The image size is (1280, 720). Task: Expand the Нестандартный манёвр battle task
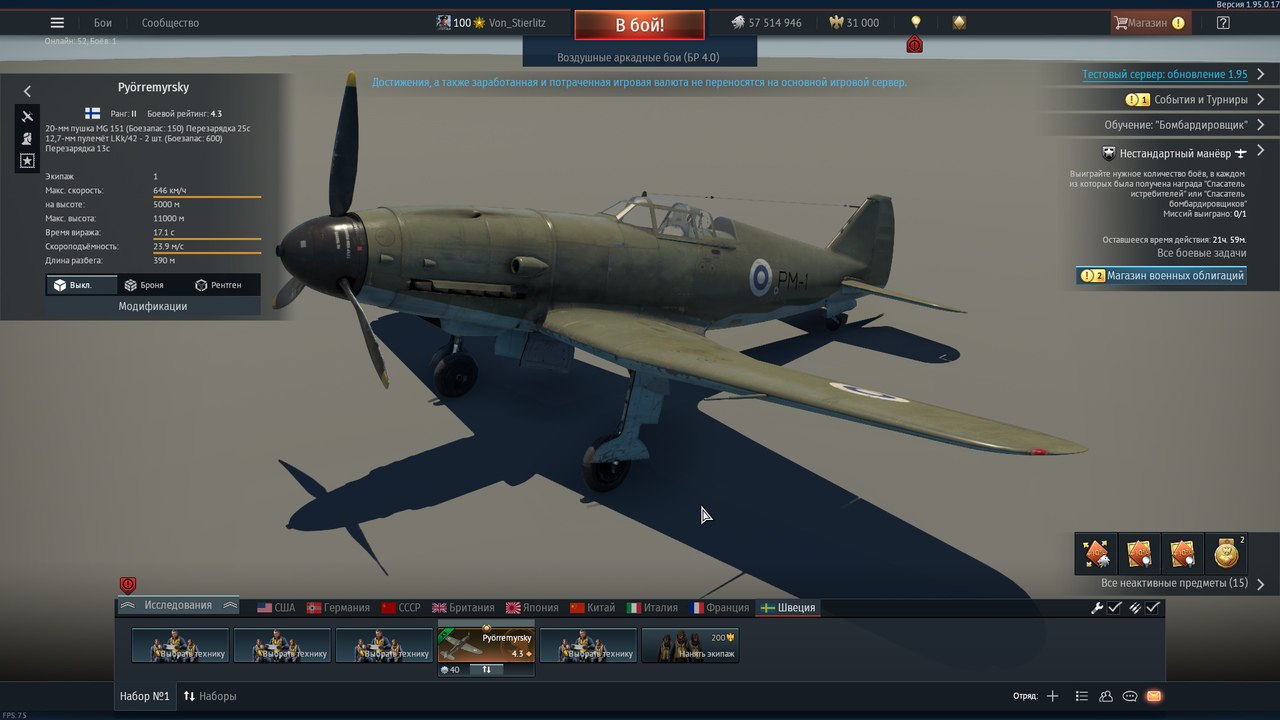1260,152
